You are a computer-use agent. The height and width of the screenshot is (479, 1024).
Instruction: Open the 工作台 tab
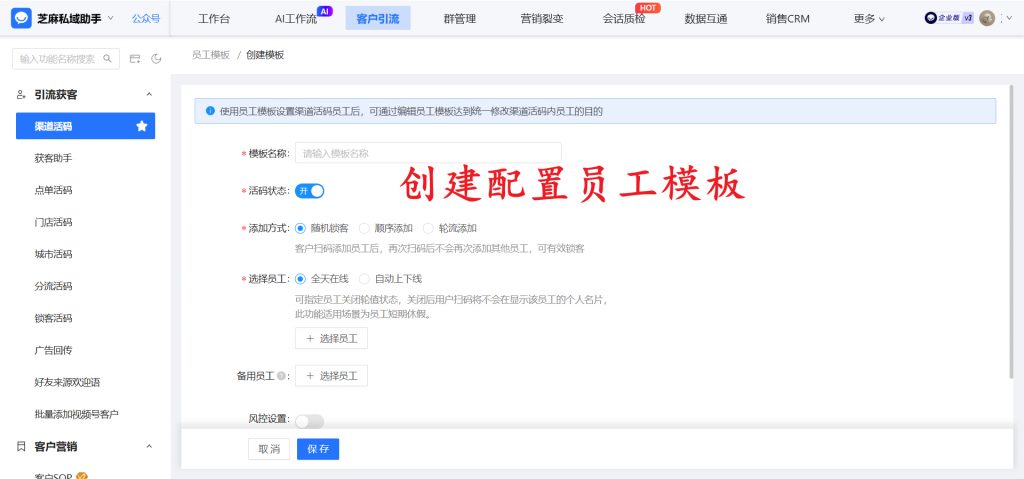pos(214,19)
